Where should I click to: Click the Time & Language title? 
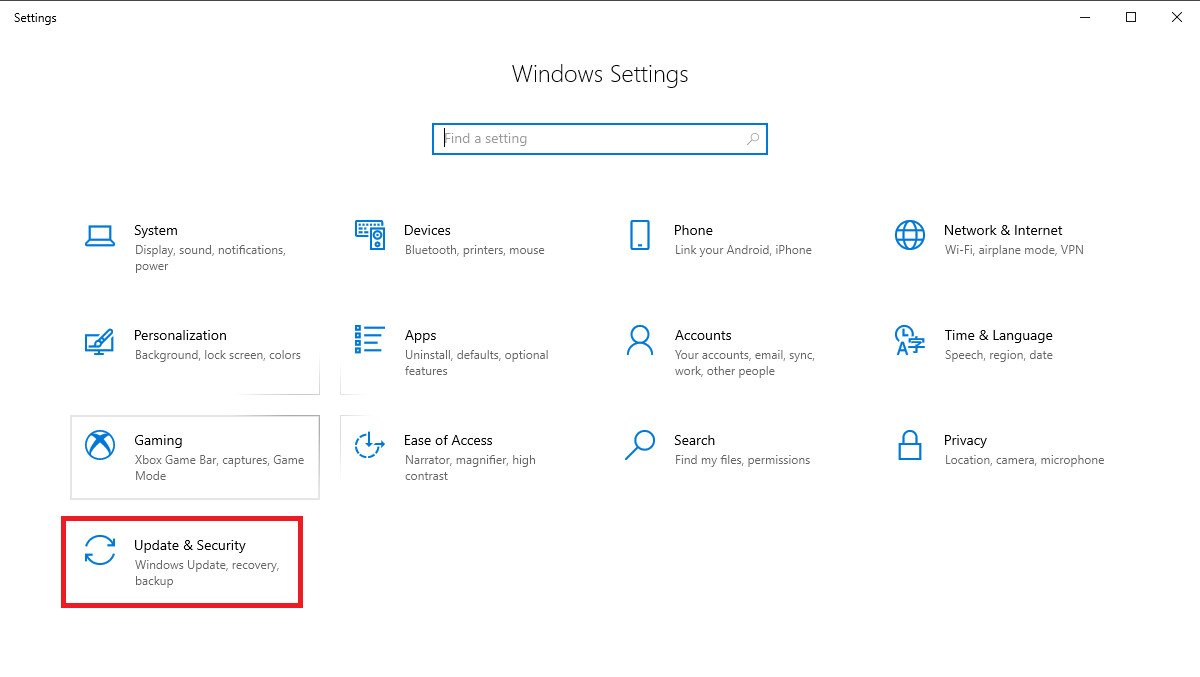point(998,336)
